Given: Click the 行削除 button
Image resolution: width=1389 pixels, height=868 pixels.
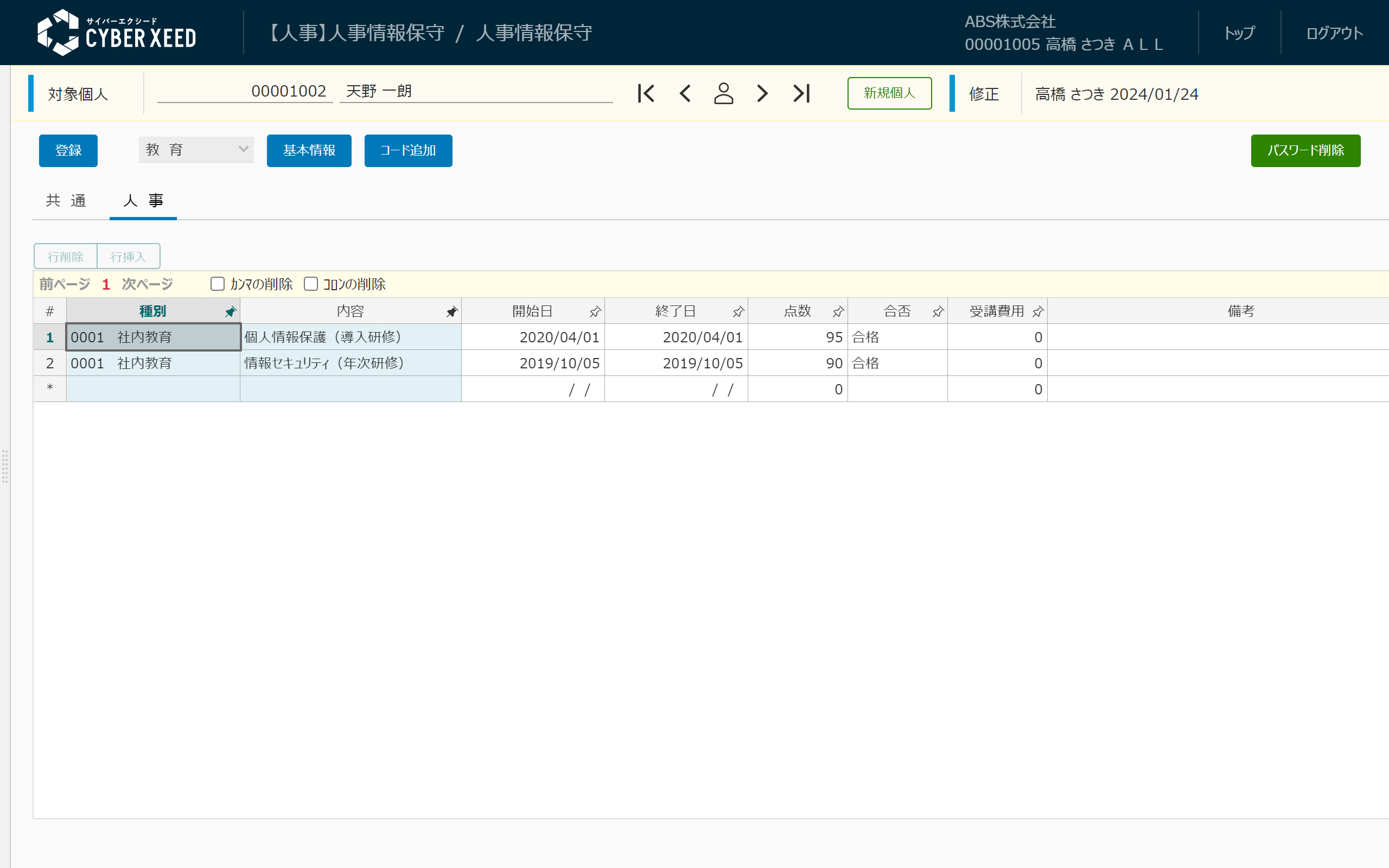Looking at the screenshot, I should (66, 257).
